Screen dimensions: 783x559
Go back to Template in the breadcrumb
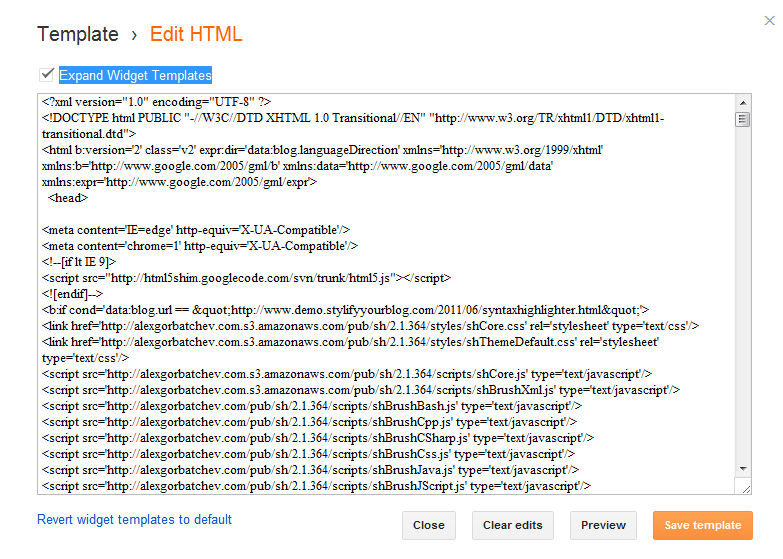[78, 34]
